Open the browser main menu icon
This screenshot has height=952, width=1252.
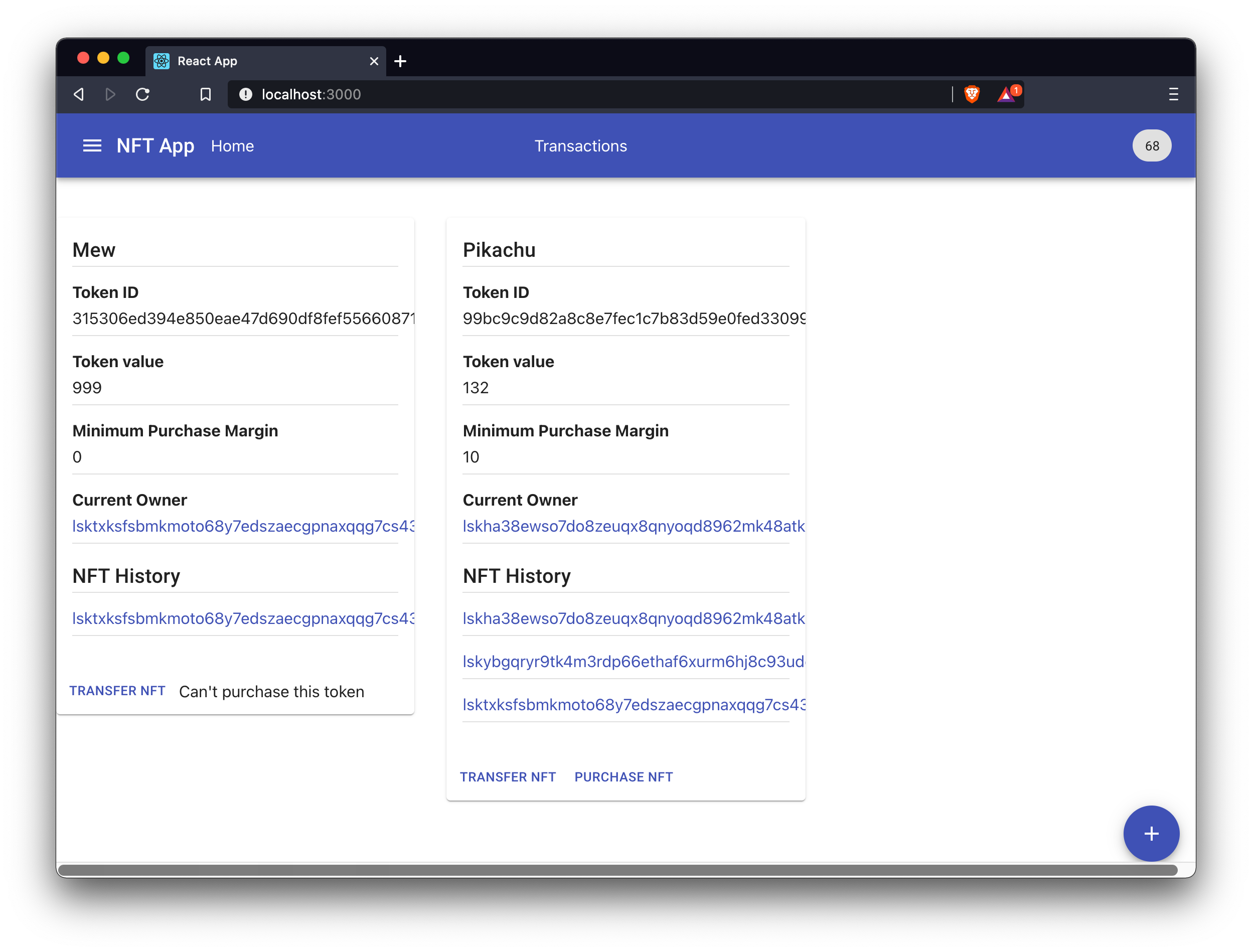(1173, 94)
